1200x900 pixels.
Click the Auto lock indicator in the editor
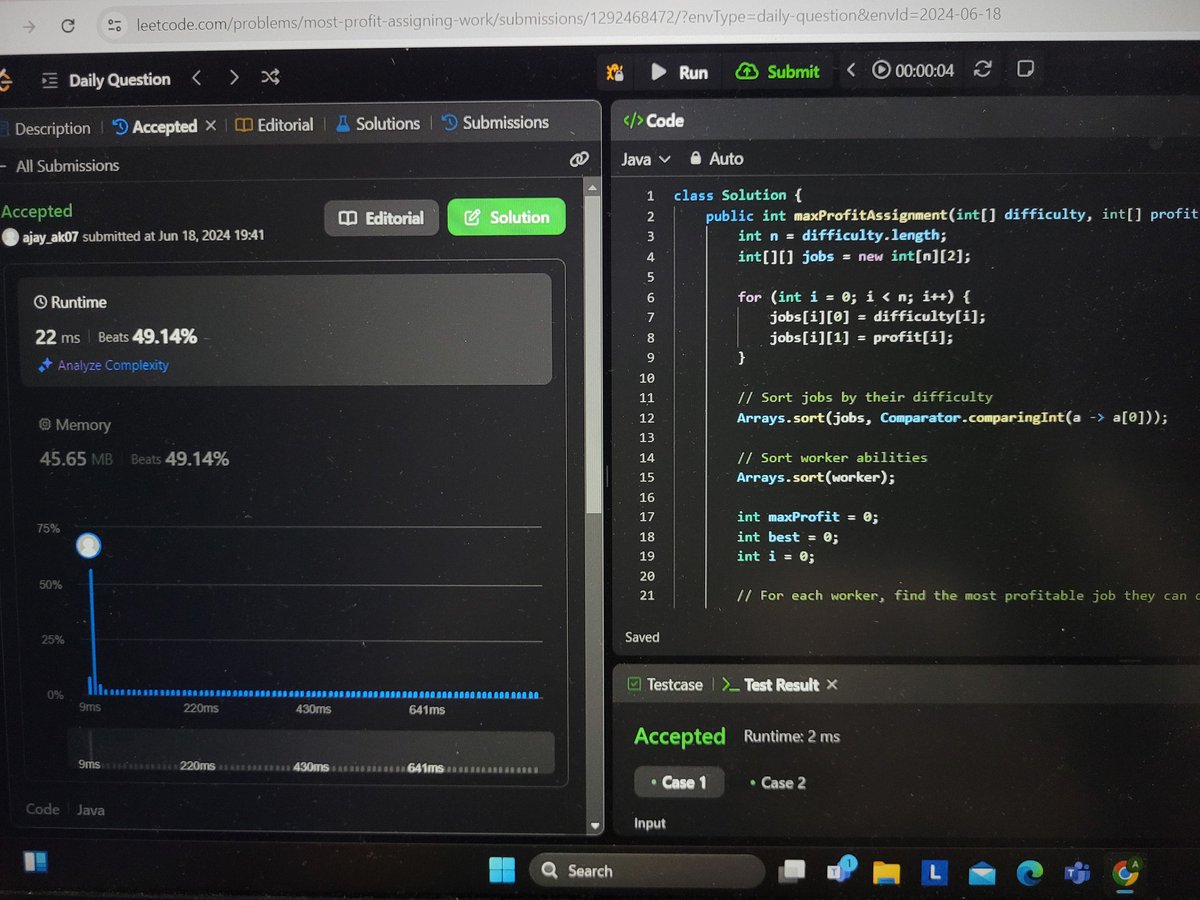pyautogui.click(x=716, y=158)
